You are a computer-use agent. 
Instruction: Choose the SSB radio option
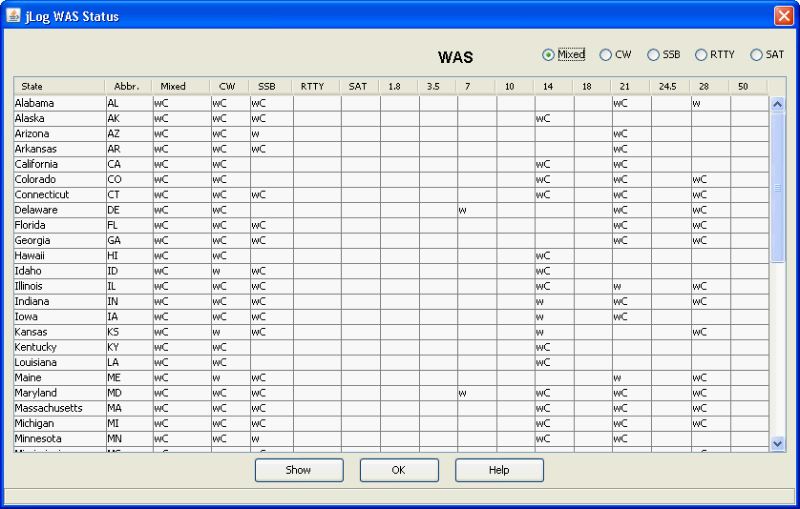[x=653, y=55]
